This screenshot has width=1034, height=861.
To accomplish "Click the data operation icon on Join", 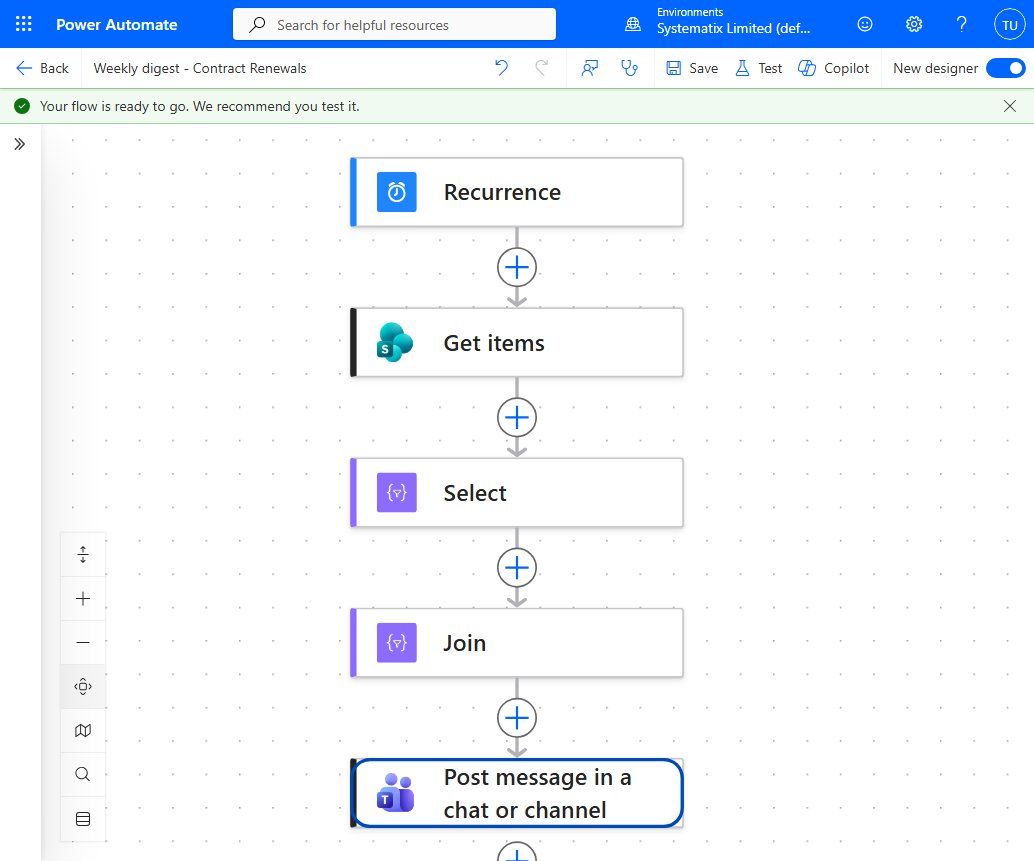I will tap(396, 643).
